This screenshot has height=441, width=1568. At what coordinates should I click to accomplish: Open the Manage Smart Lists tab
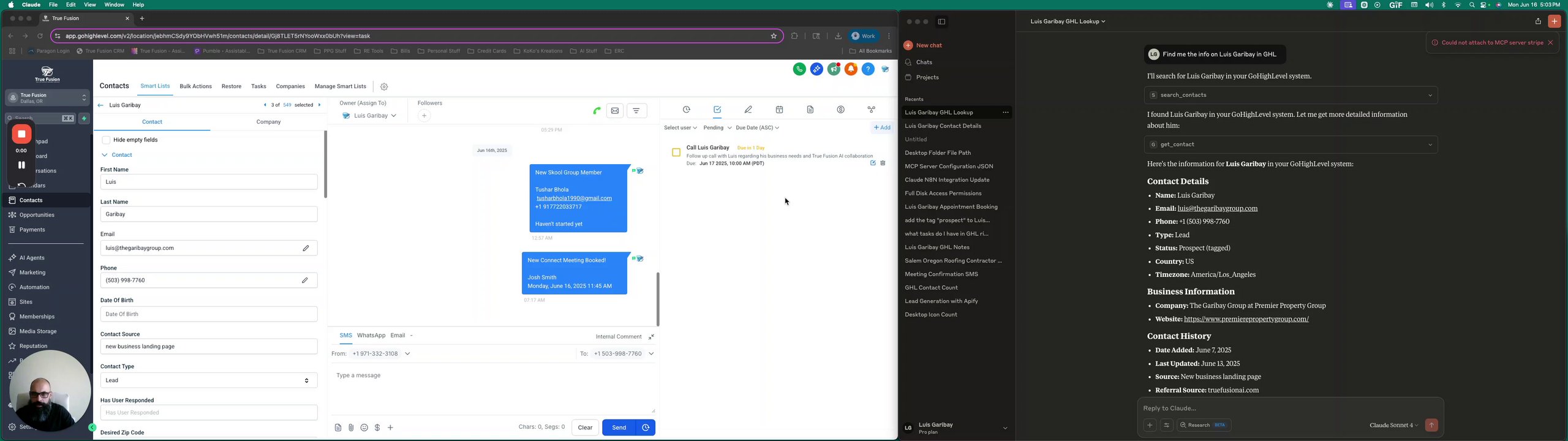pyautogui.click(x=340, y=87)
